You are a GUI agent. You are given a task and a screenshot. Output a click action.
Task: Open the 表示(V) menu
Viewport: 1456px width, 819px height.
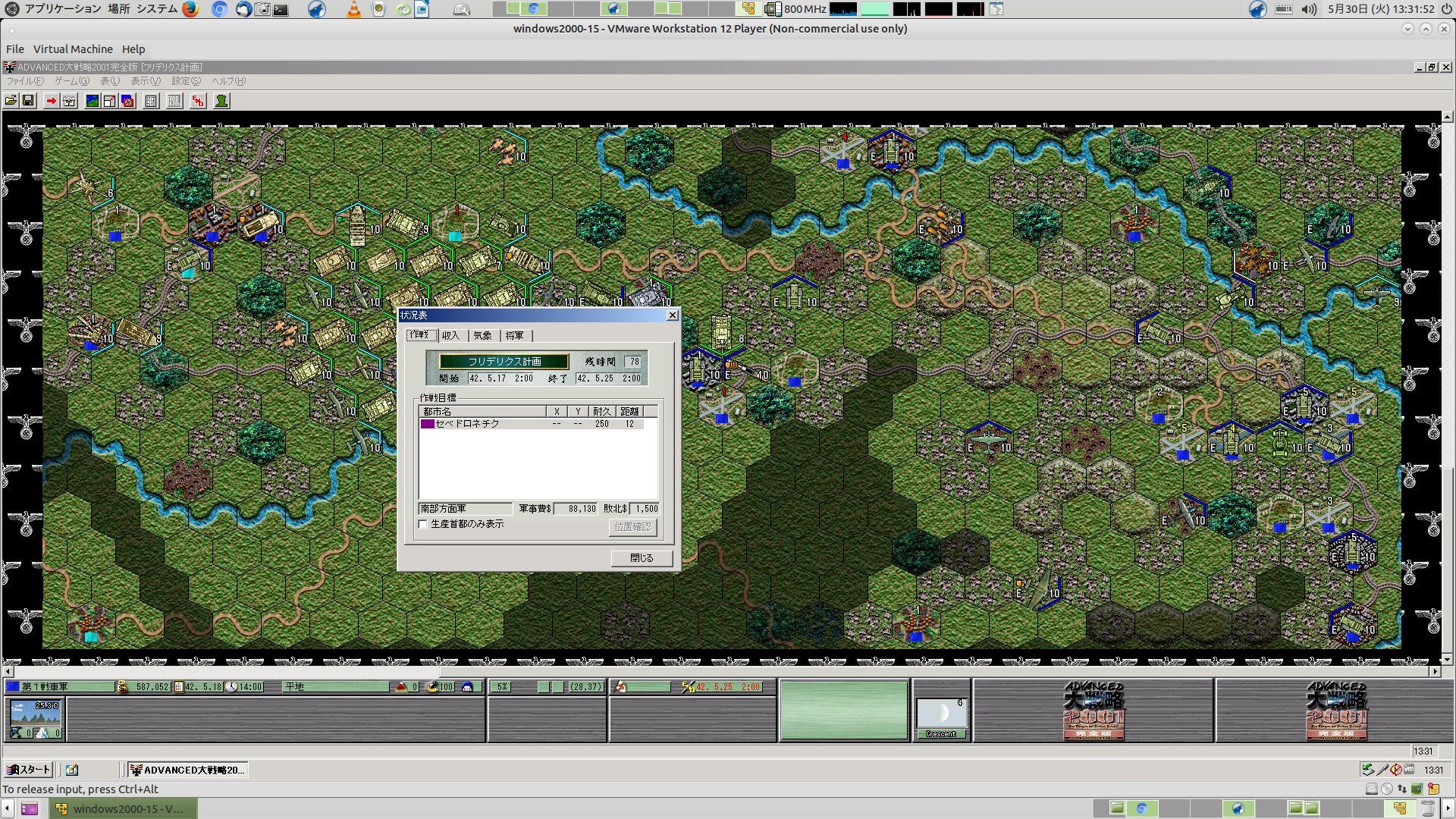click(x=146, y=81)
